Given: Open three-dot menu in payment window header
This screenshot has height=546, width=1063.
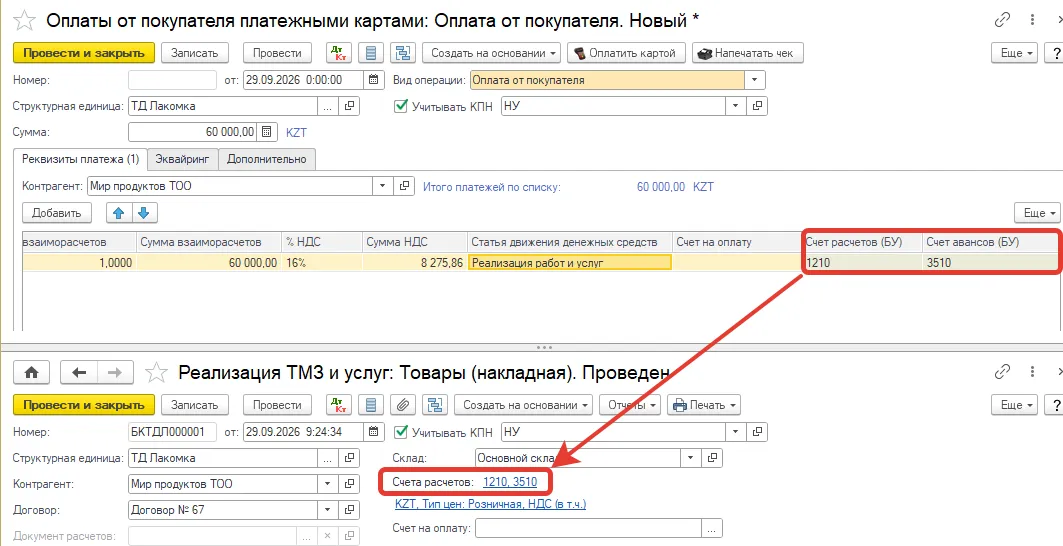Looking at the screenshot, I should click(1032, 20).
